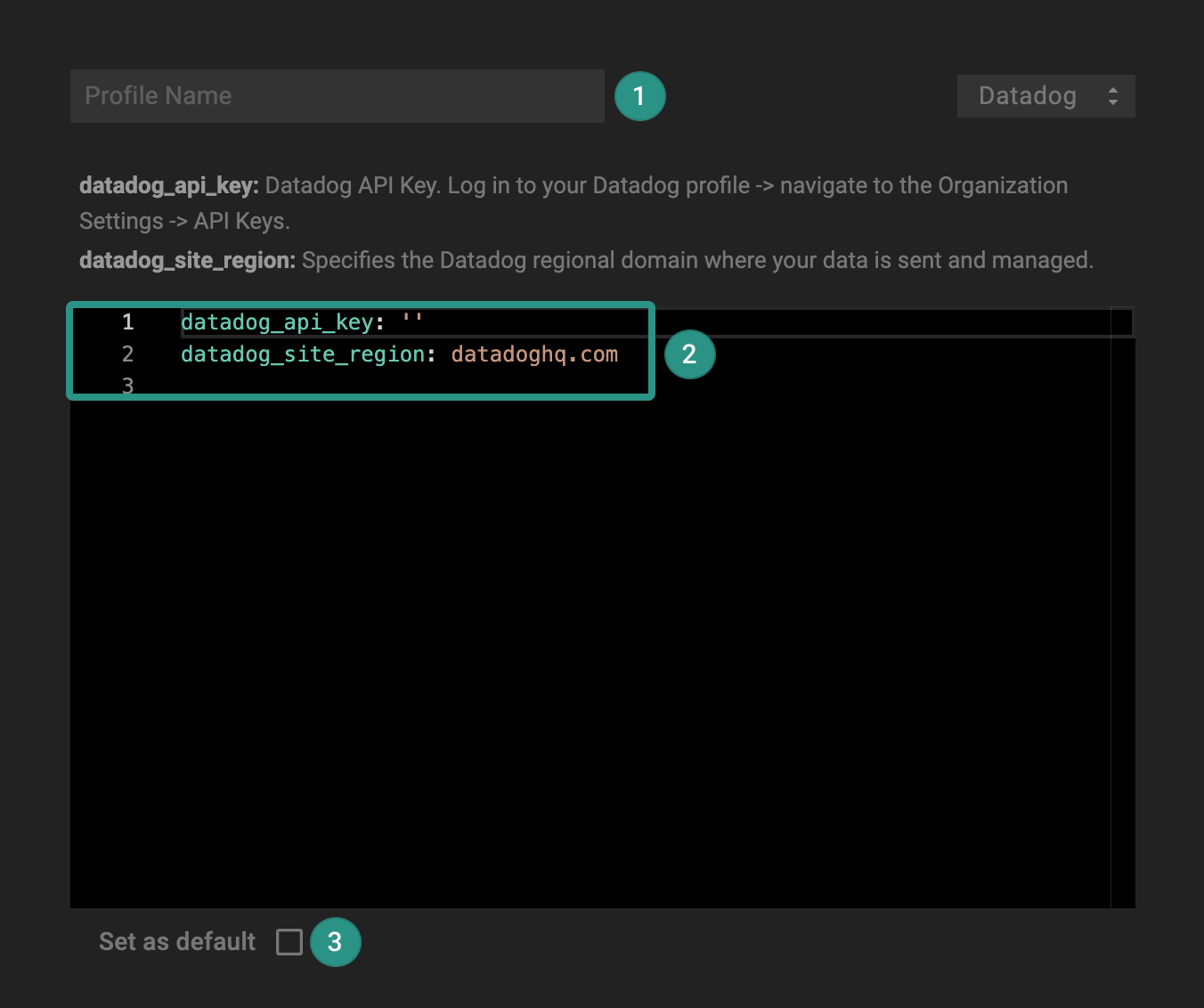1204x1008 pixels.
Task: Click the up-down arrows on the Datadog selector
Action: pos(1112,96)
